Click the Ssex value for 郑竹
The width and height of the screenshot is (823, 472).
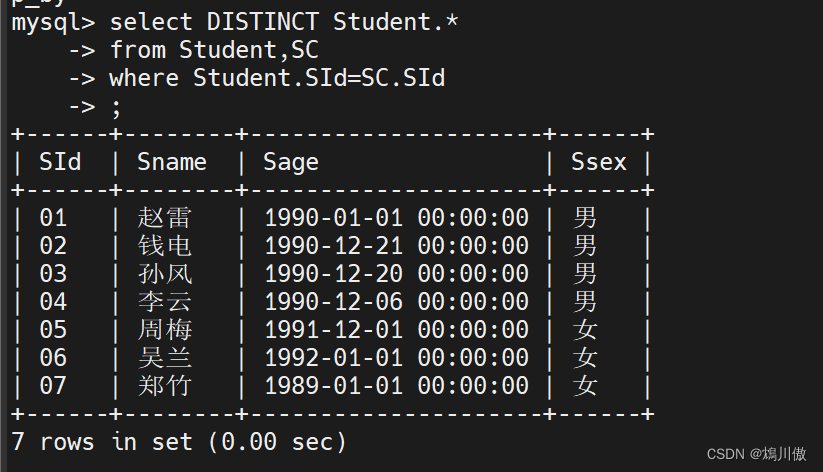(x=585, y=385)
